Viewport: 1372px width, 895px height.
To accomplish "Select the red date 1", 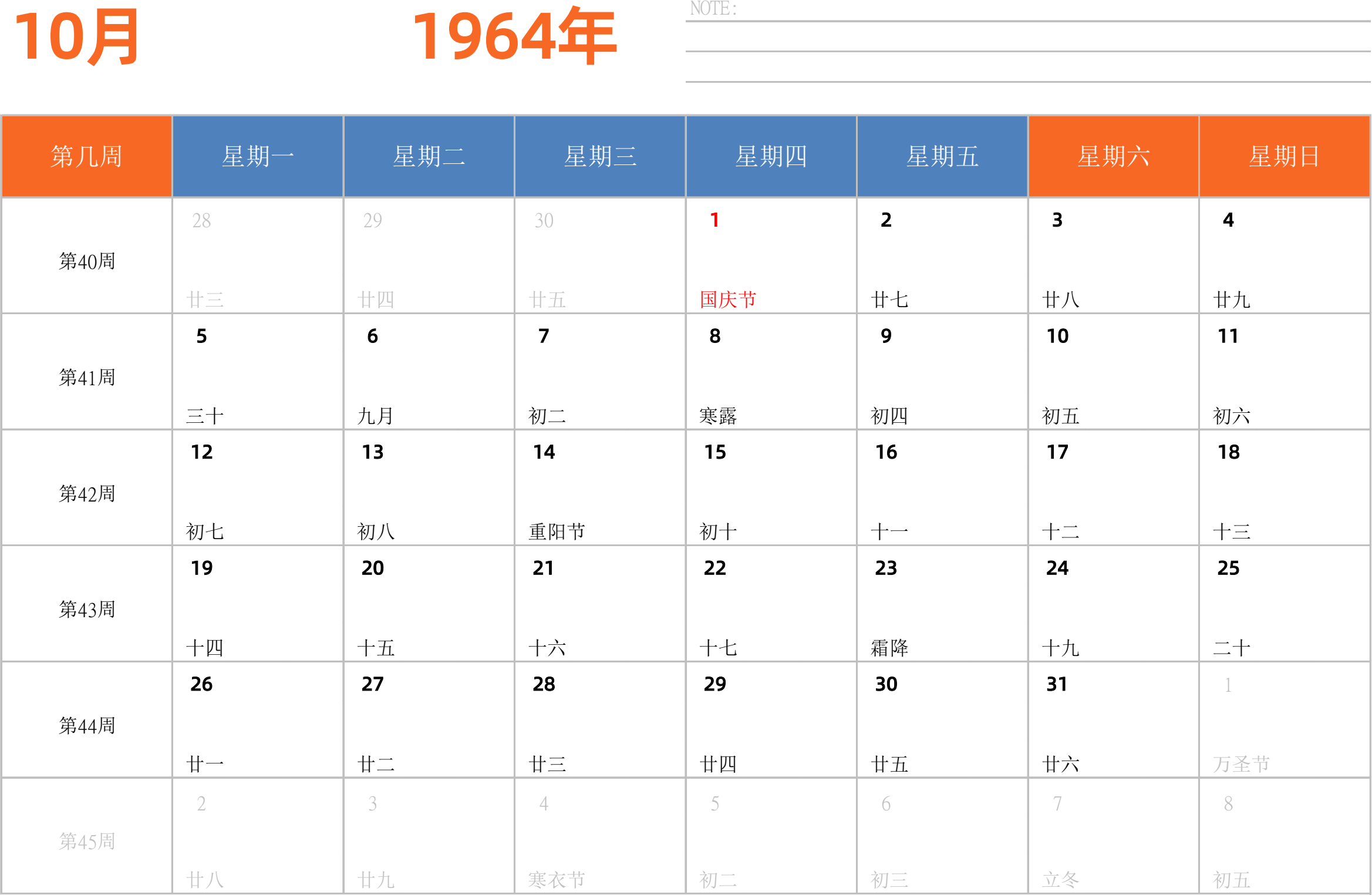I will (714, 220).
